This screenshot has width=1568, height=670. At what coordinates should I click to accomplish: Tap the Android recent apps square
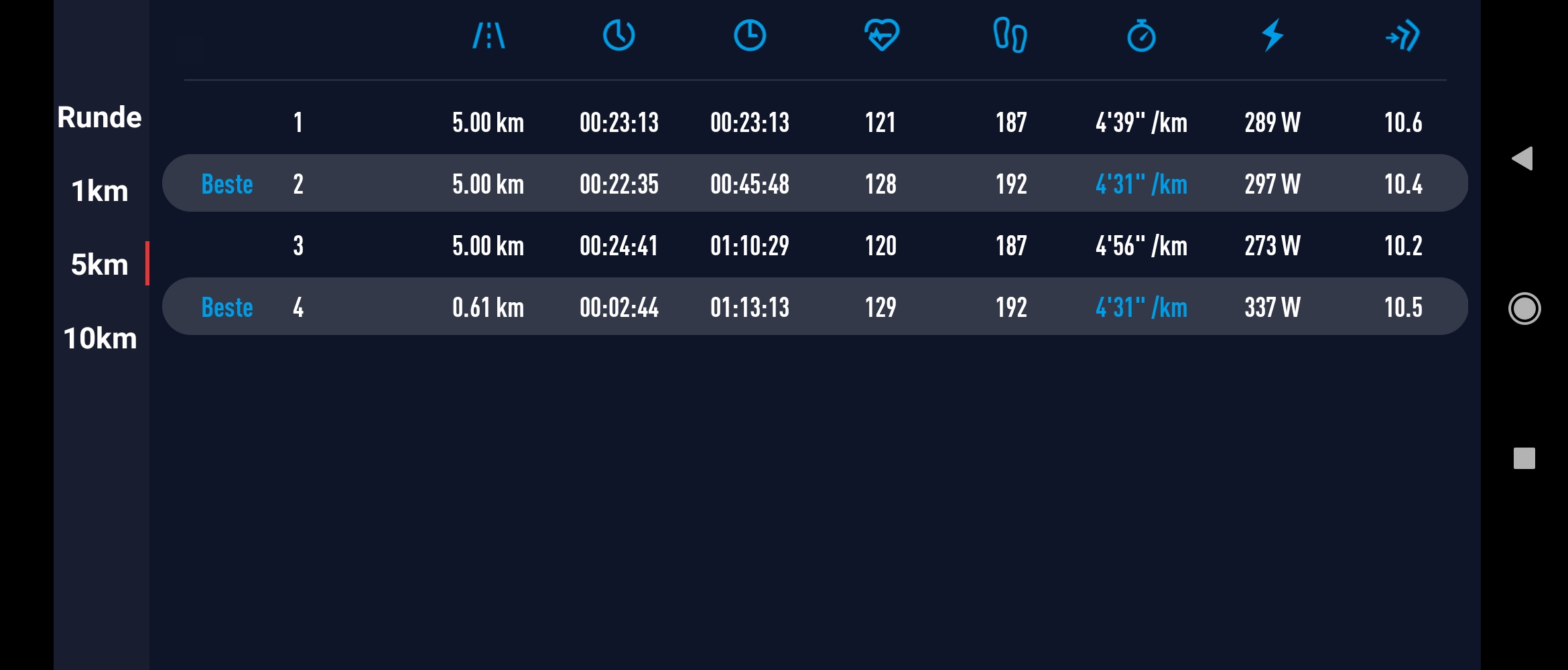pyautogui.click(x=1524, y=458)
